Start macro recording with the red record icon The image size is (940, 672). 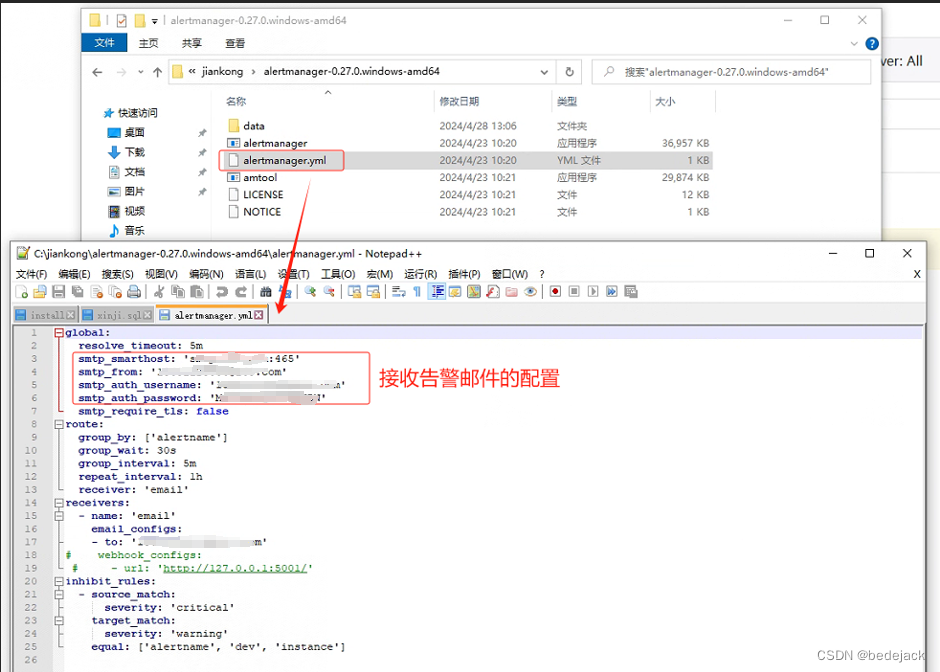click(x=553, y=292)
